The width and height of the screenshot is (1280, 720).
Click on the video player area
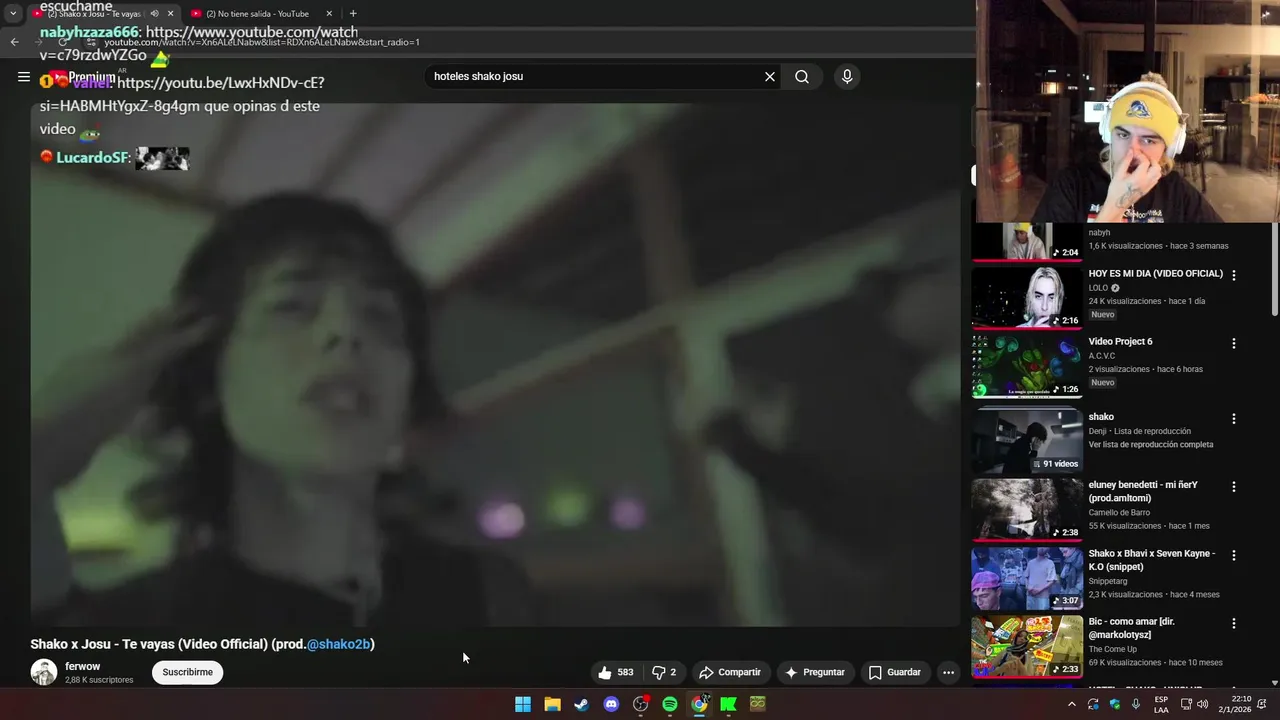click(x=495, y=364)
